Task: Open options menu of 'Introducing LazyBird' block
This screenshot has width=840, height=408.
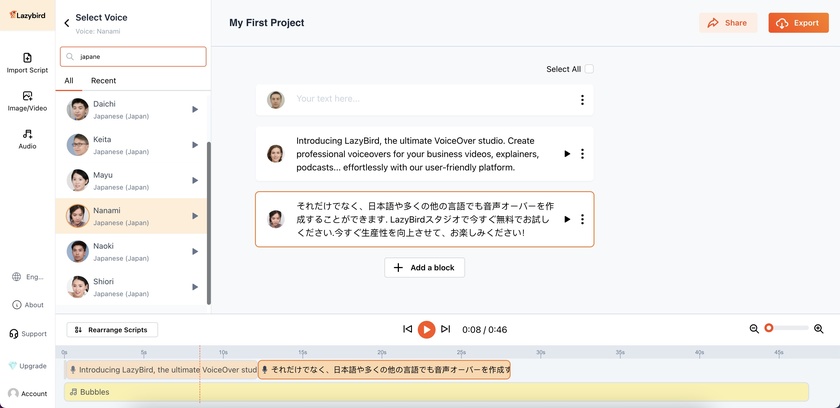Action: coord(582,154)
